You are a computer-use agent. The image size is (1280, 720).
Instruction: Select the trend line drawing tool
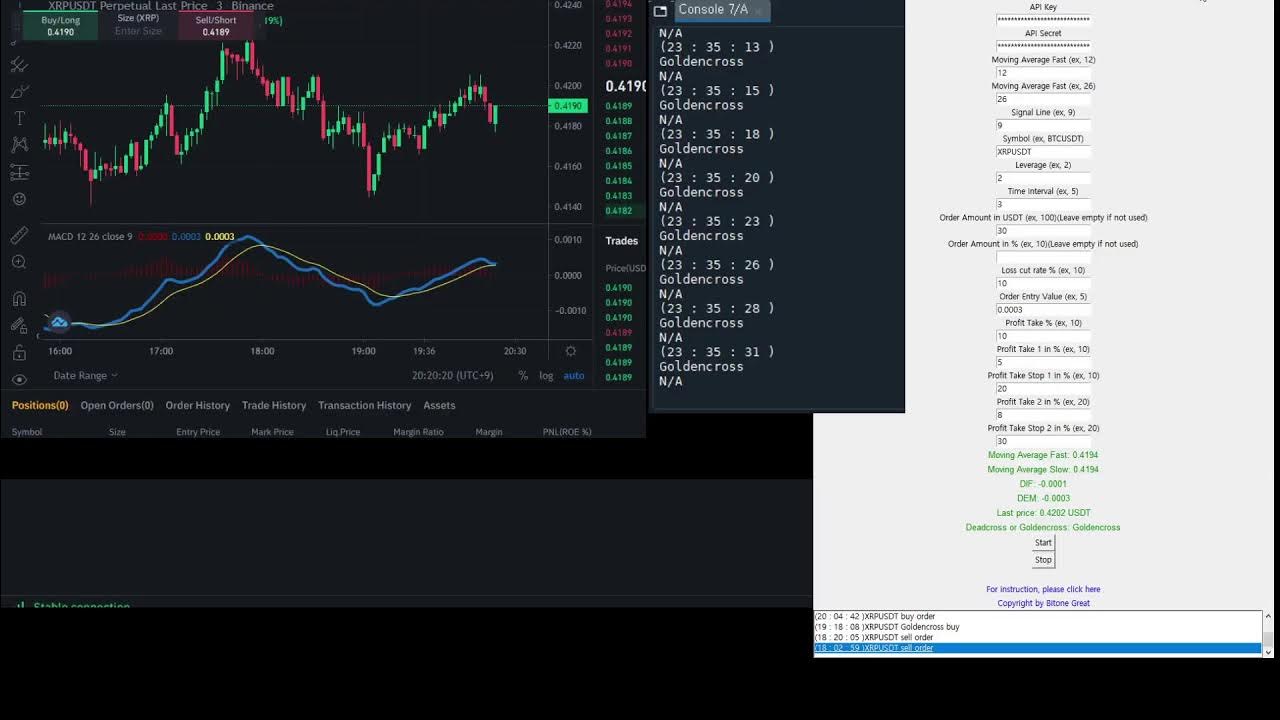19,65
